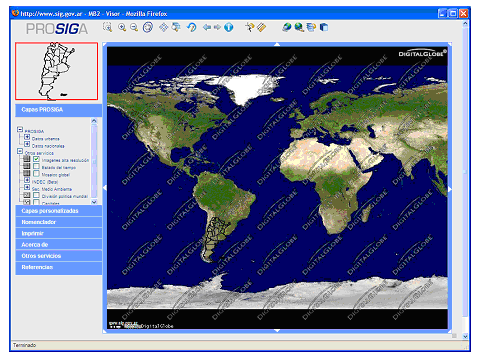Open the Referencias panel
This screenshot has height=360, width=480.
point(58,268)
